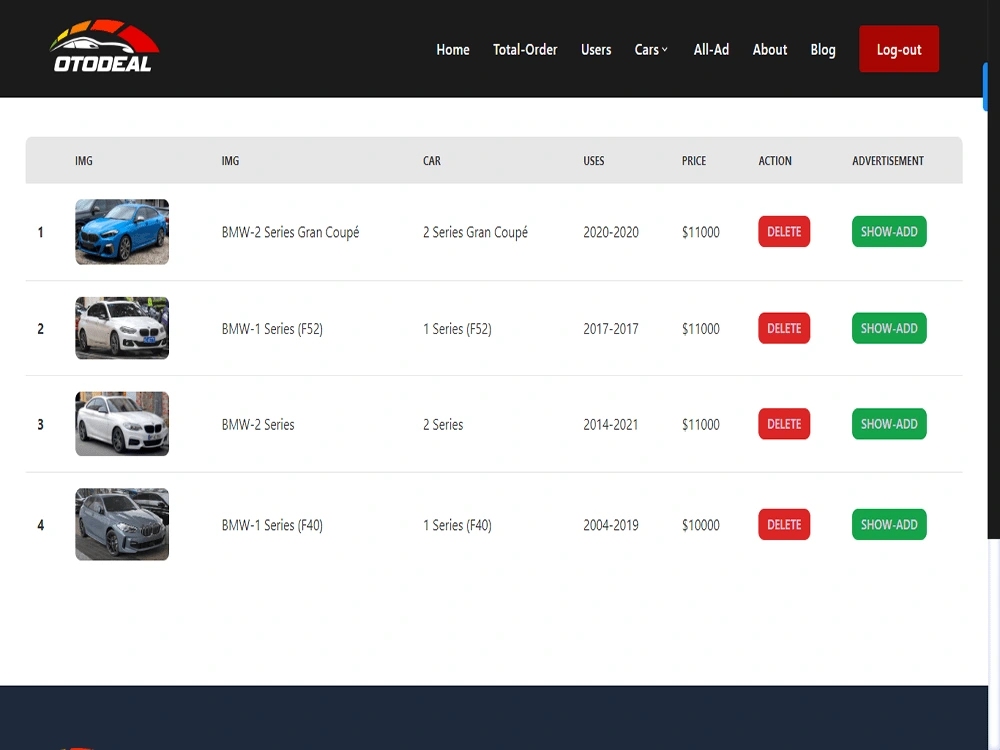
Task: Delete the BMW-1 Series (F52) listing
Action: click(x=784, y=328)
